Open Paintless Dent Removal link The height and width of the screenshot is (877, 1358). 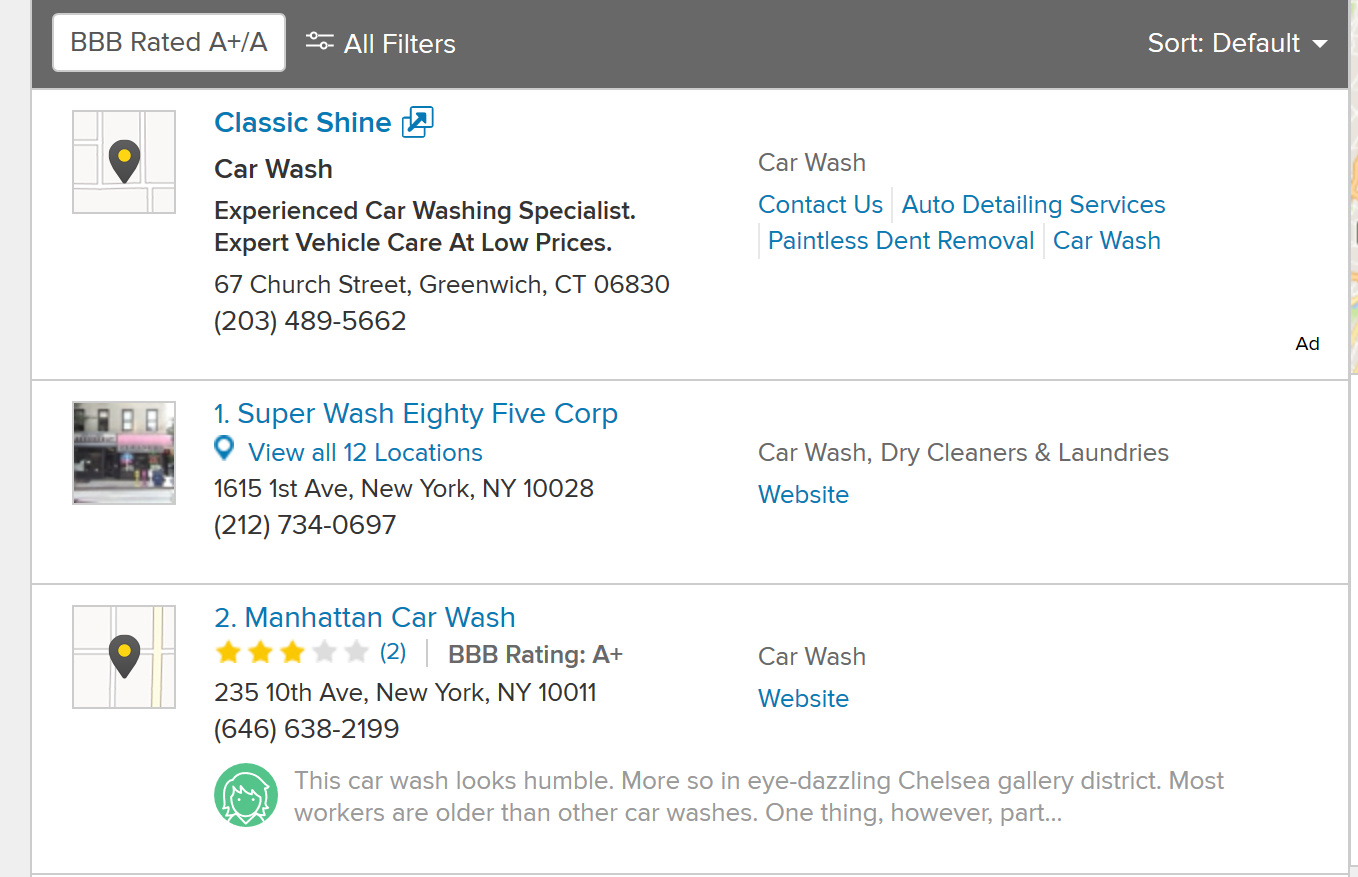click(x=900, y=241)
